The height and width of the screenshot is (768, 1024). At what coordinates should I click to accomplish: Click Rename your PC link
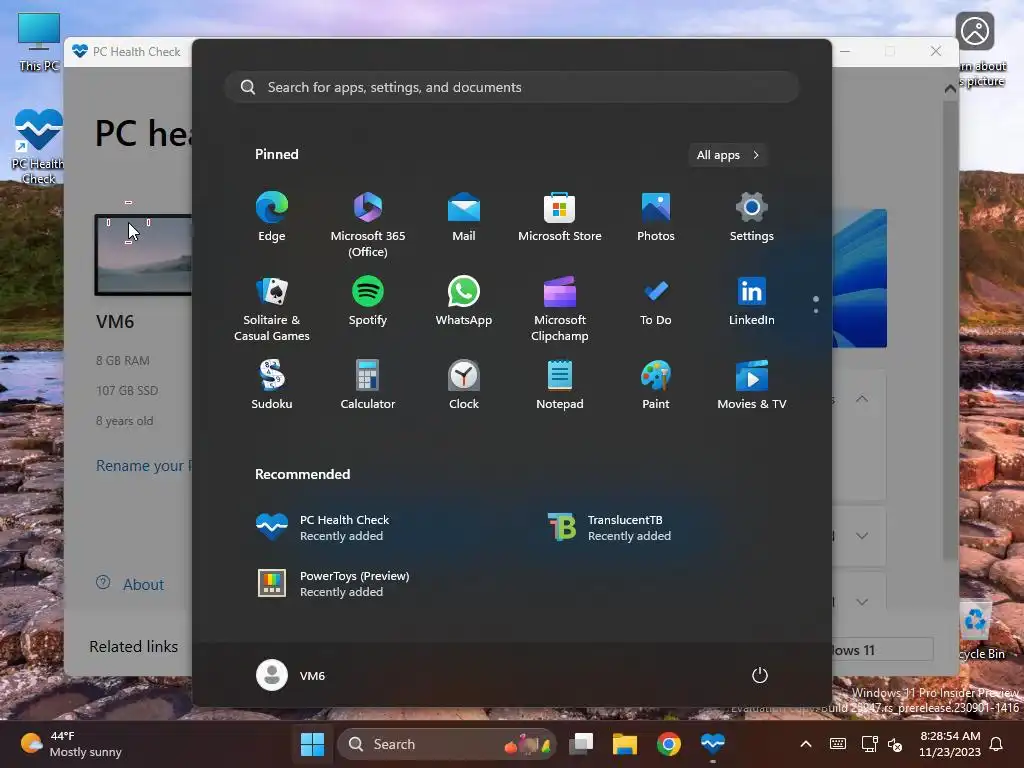click(x=144, y=466)
